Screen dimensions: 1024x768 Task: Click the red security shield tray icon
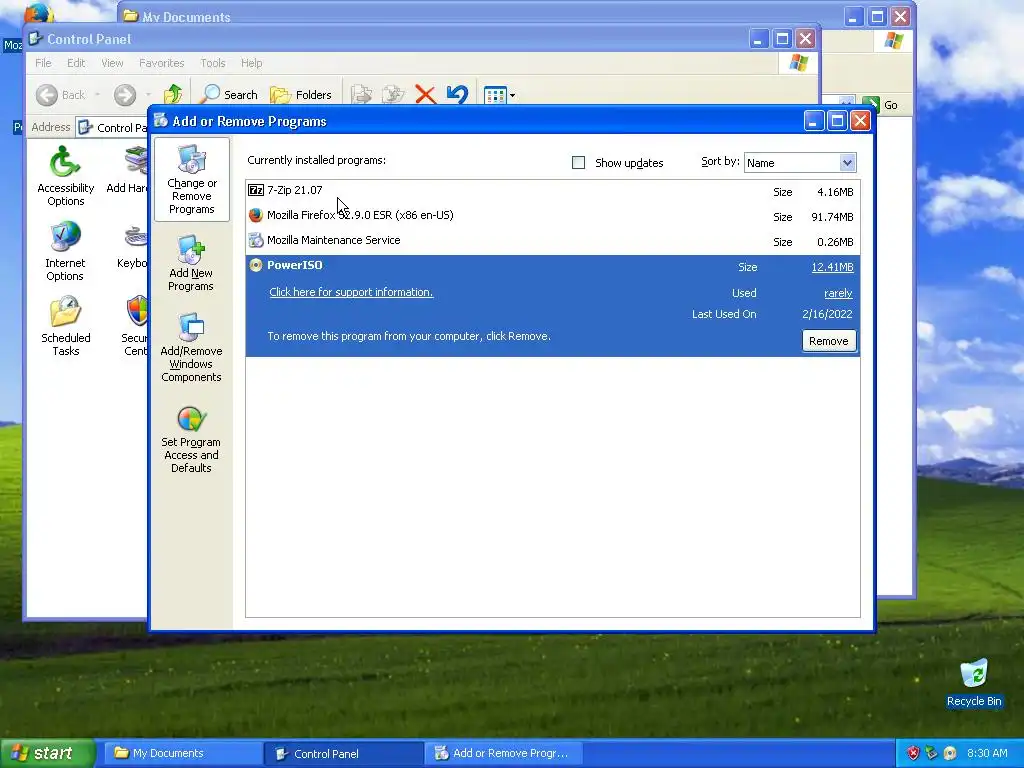pyautogui.click(x=913, y=753)
